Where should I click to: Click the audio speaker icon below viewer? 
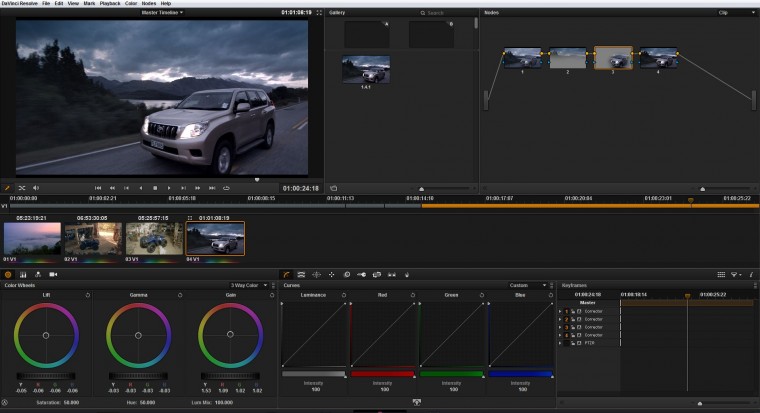click(x=37, y=188)
